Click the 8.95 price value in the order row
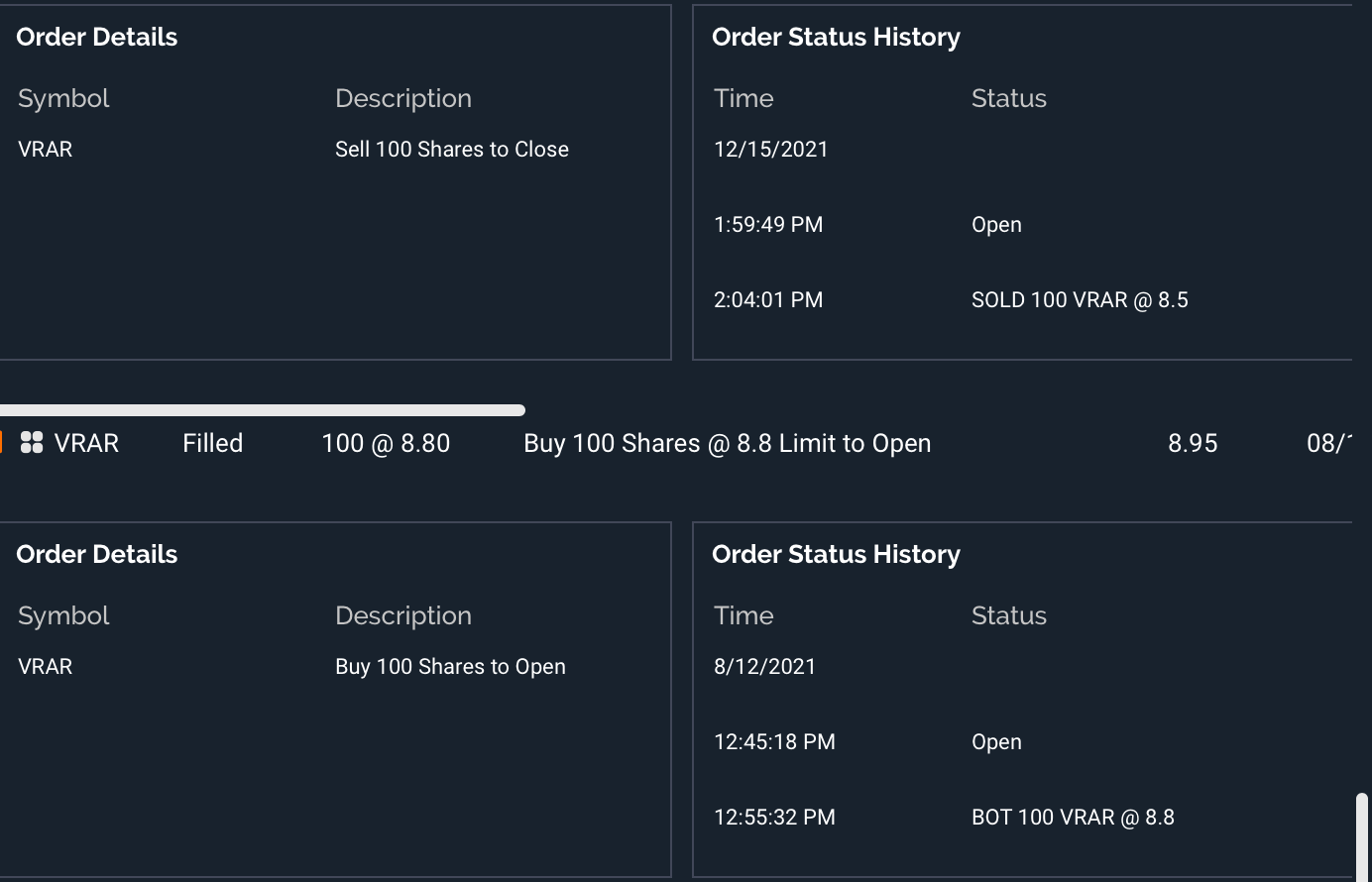This screenshot has height=882, width=1372. tap(1193, 443)
